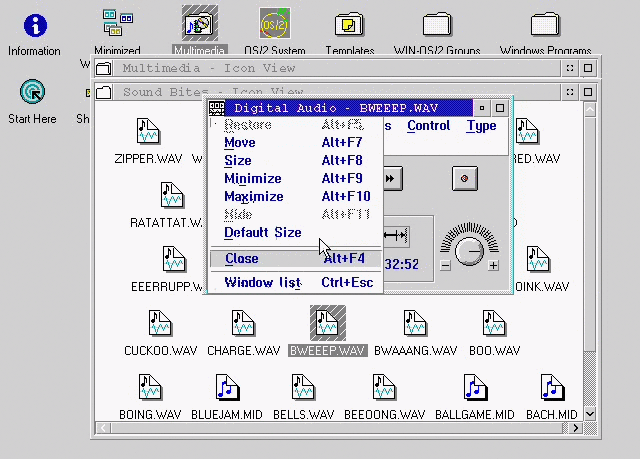Click the Sound Bites scroll right arrow
The height and width of the screenshot is (459, 640).
click(576, 428)
